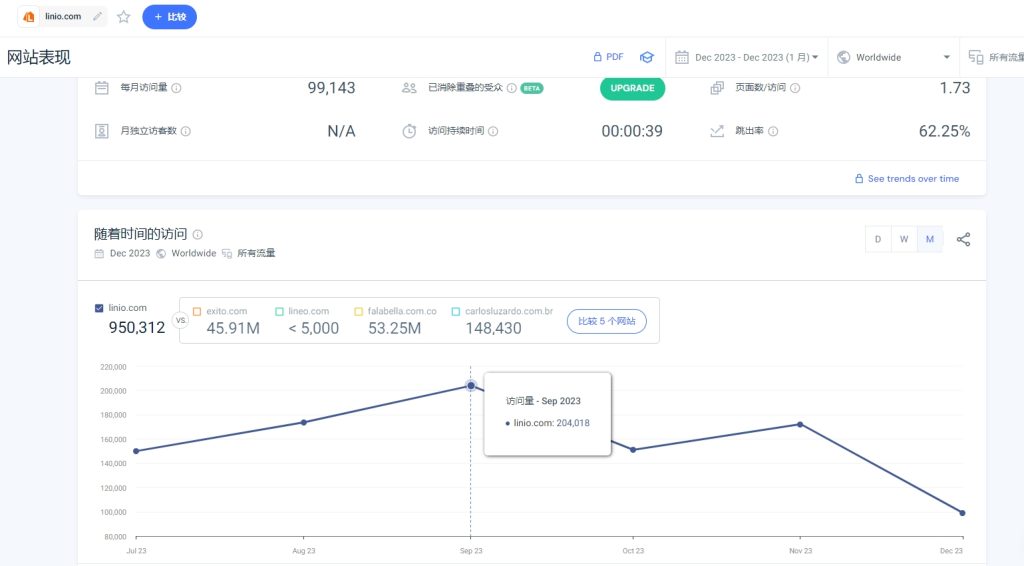Click the blue 比较 compare button

170,17
